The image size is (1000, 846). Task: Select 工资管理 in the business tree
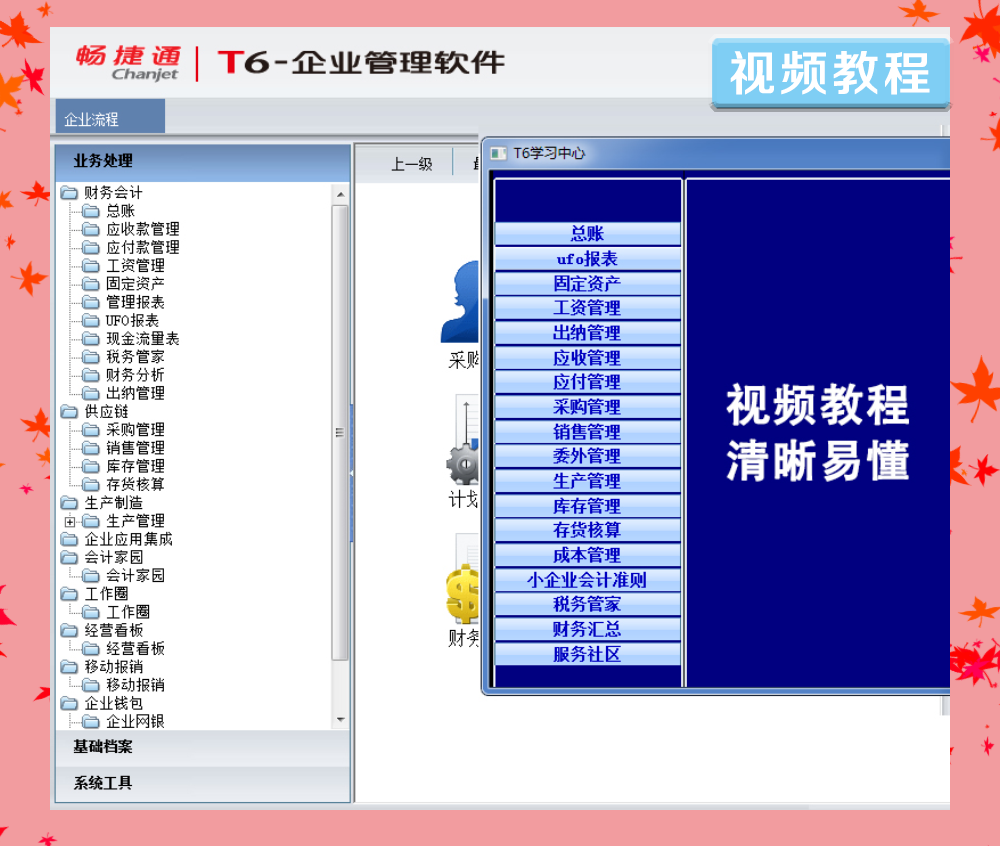point(135,265)
